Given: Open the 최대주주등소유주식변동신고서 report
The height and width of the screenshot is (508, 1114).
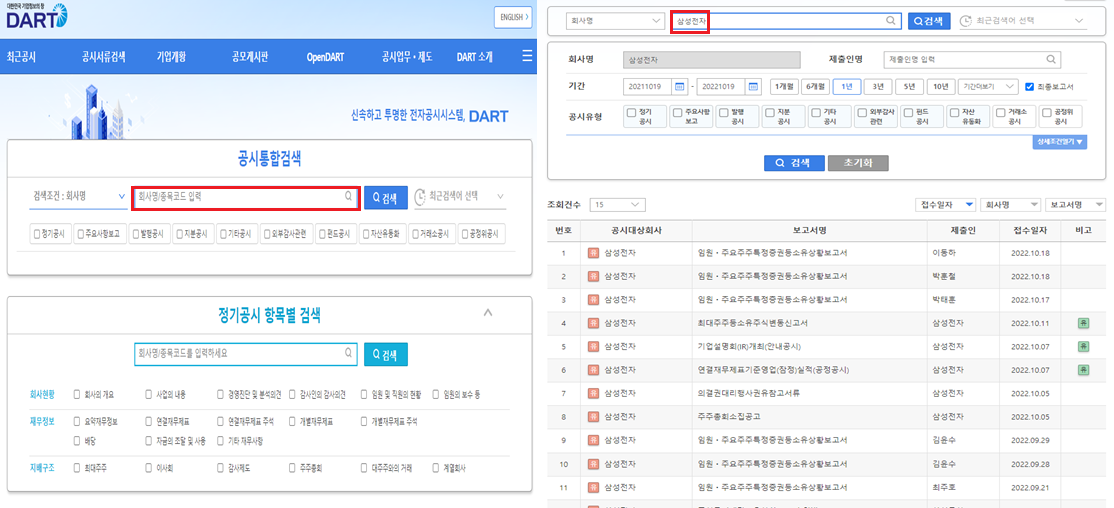Looking at the screenshot, I should point(752,323).
